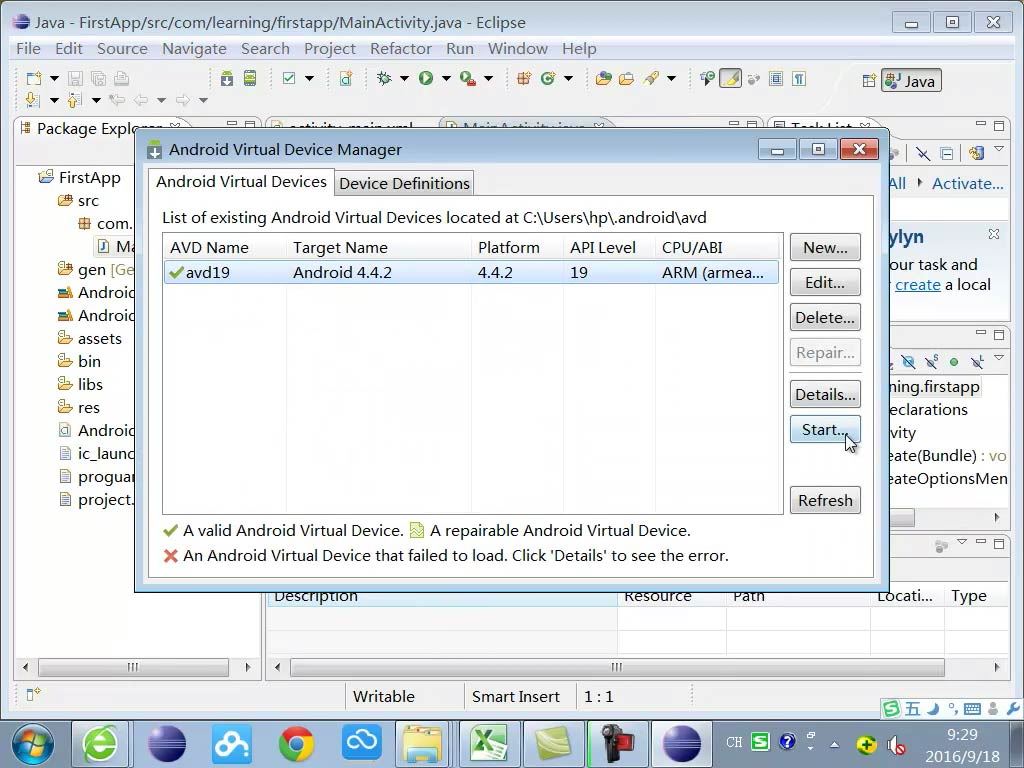Open the Source menu

coord(122,49)
